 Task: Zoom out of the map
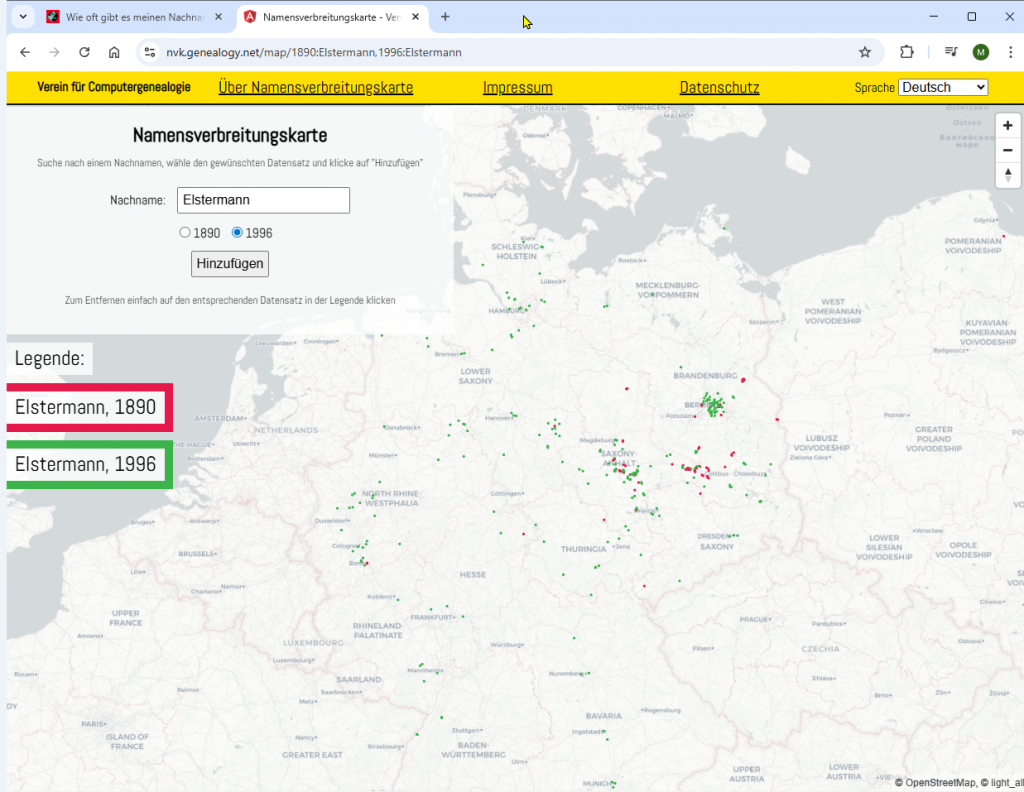pyautogui.click(x=1007, y=150)
